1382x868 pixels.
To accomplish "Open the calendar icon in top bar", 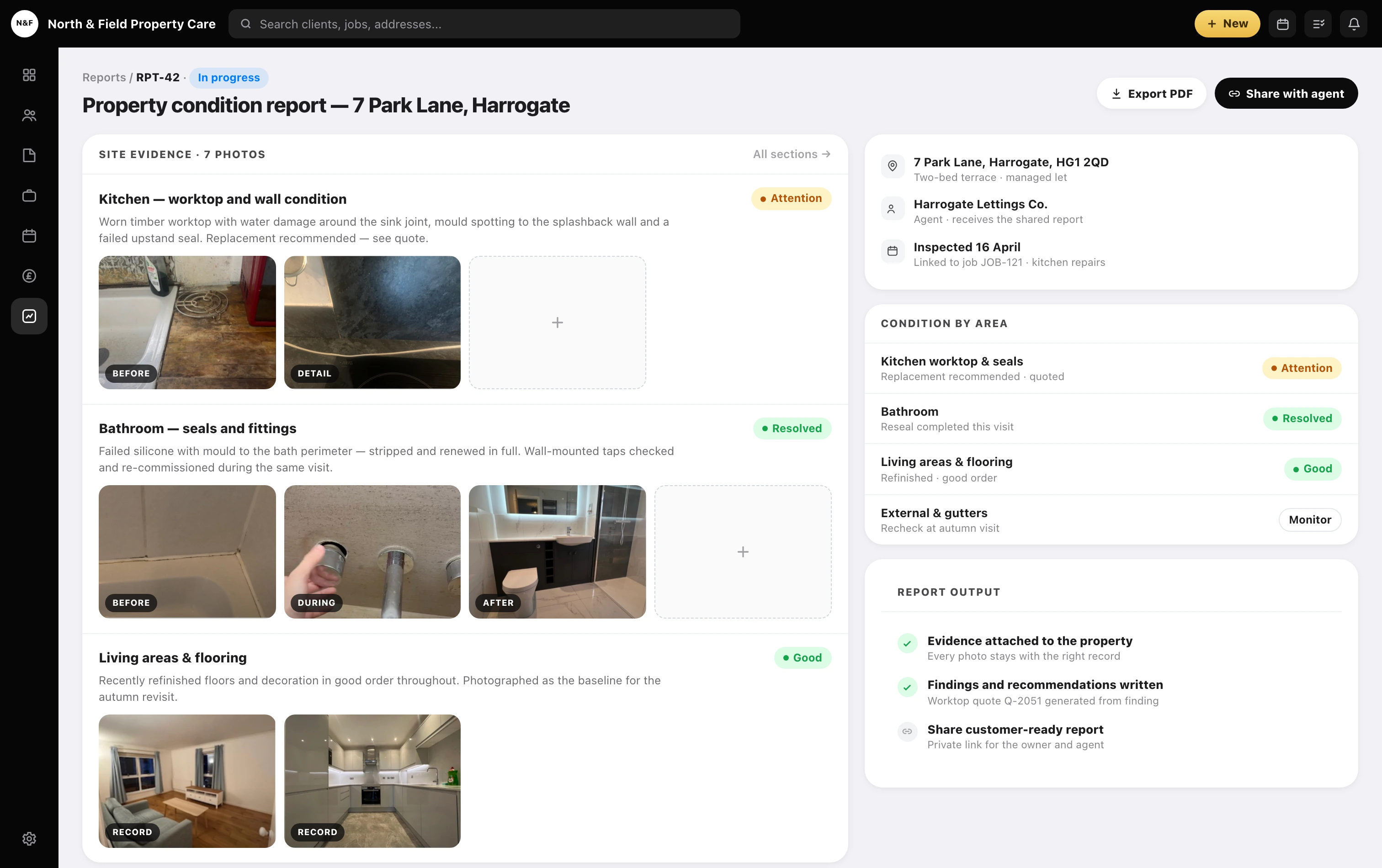I will 1283,23.
